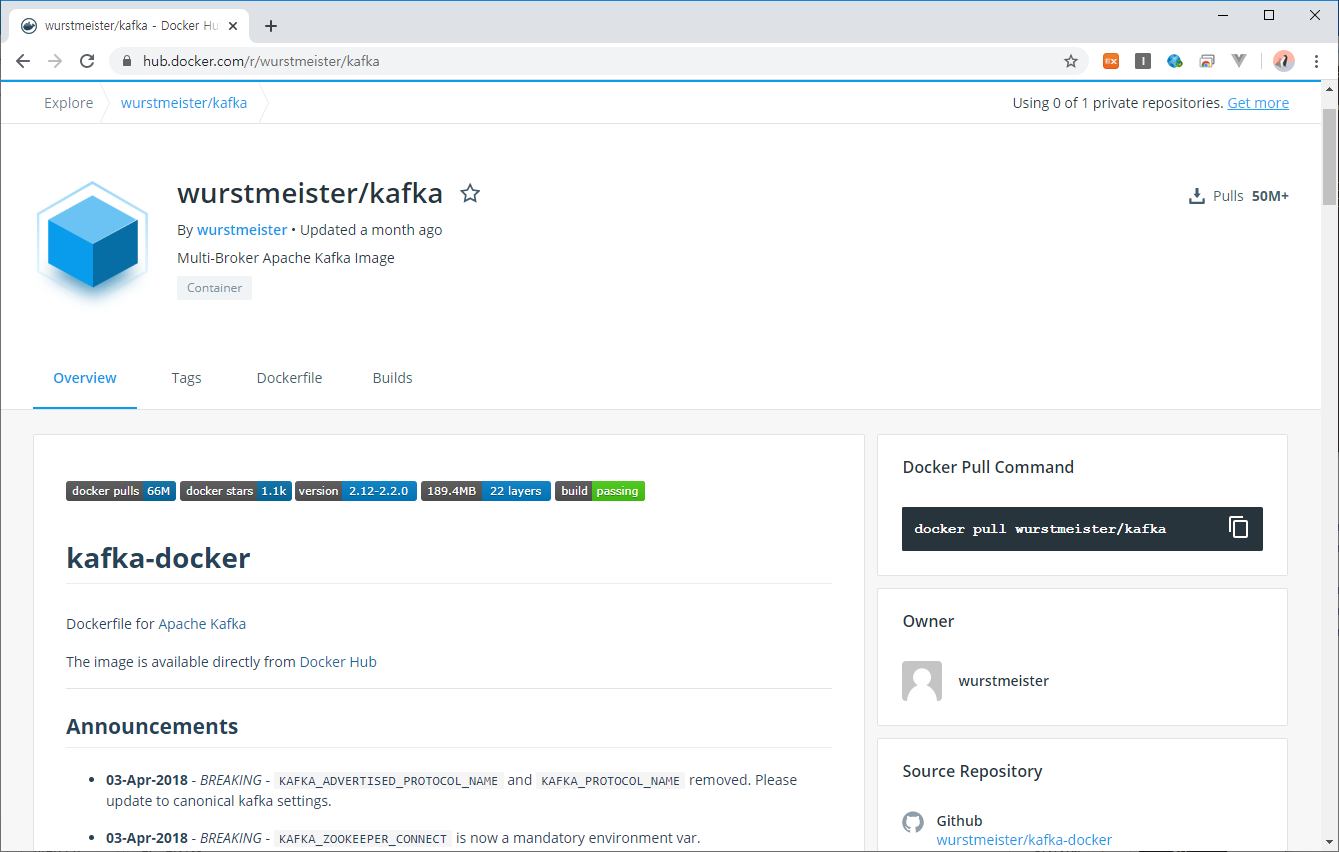1339x852 pixels.
Task: Click the KAFKA_PROTOCOL_NAME code text
Action: (611, 781)
